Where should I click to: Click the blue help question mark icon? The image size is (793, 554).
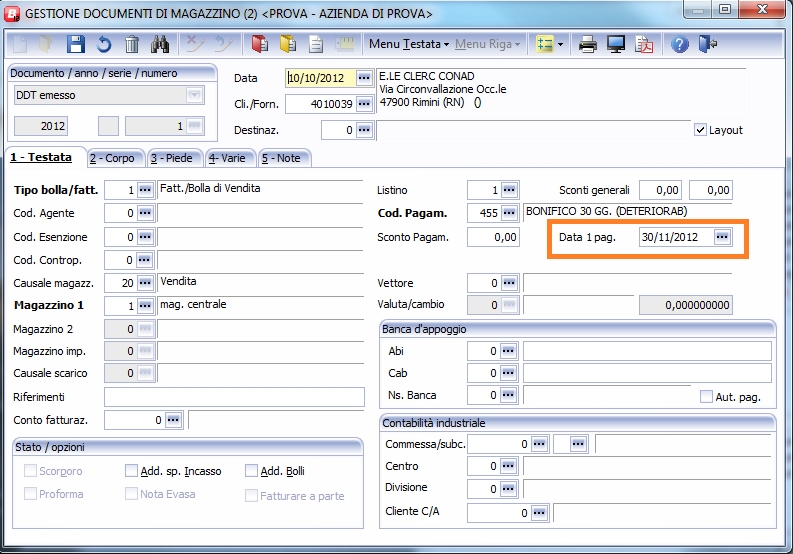point(680,44)
